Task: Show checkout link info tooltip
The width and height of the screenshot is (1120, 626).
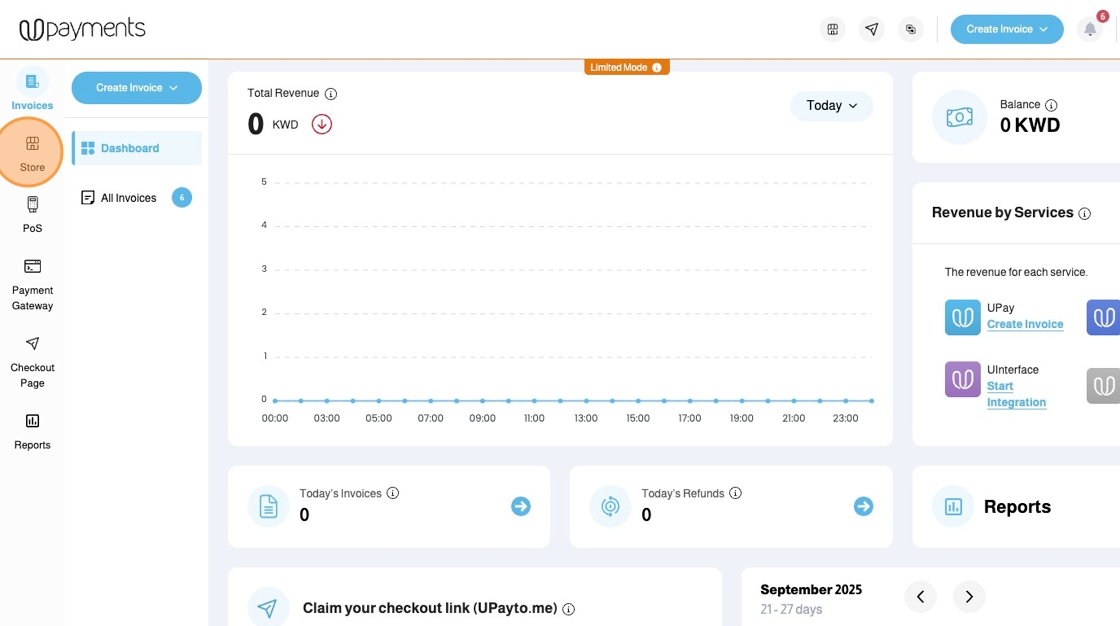Action: (x=569, y=609)
